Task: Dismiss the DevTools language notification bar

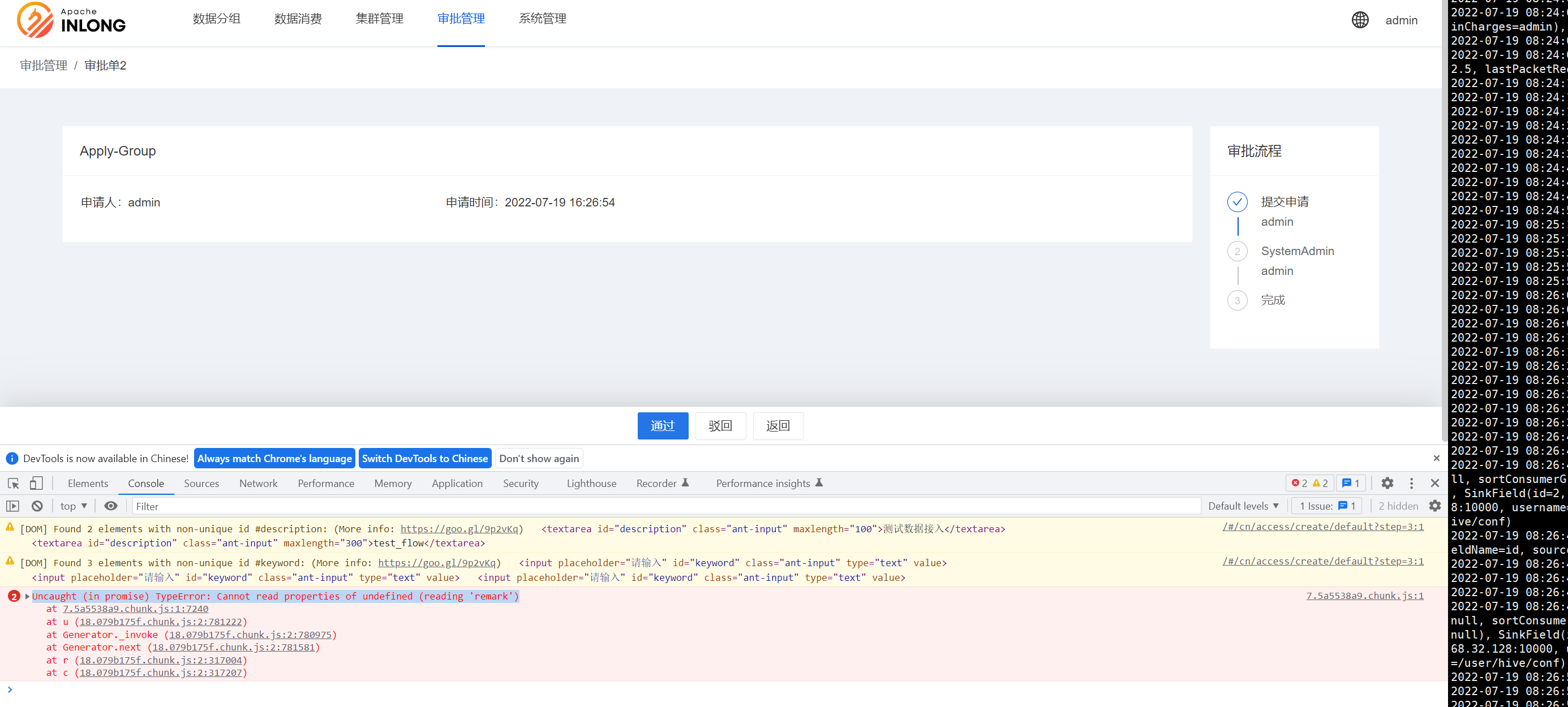Action: pos(1437,458)
